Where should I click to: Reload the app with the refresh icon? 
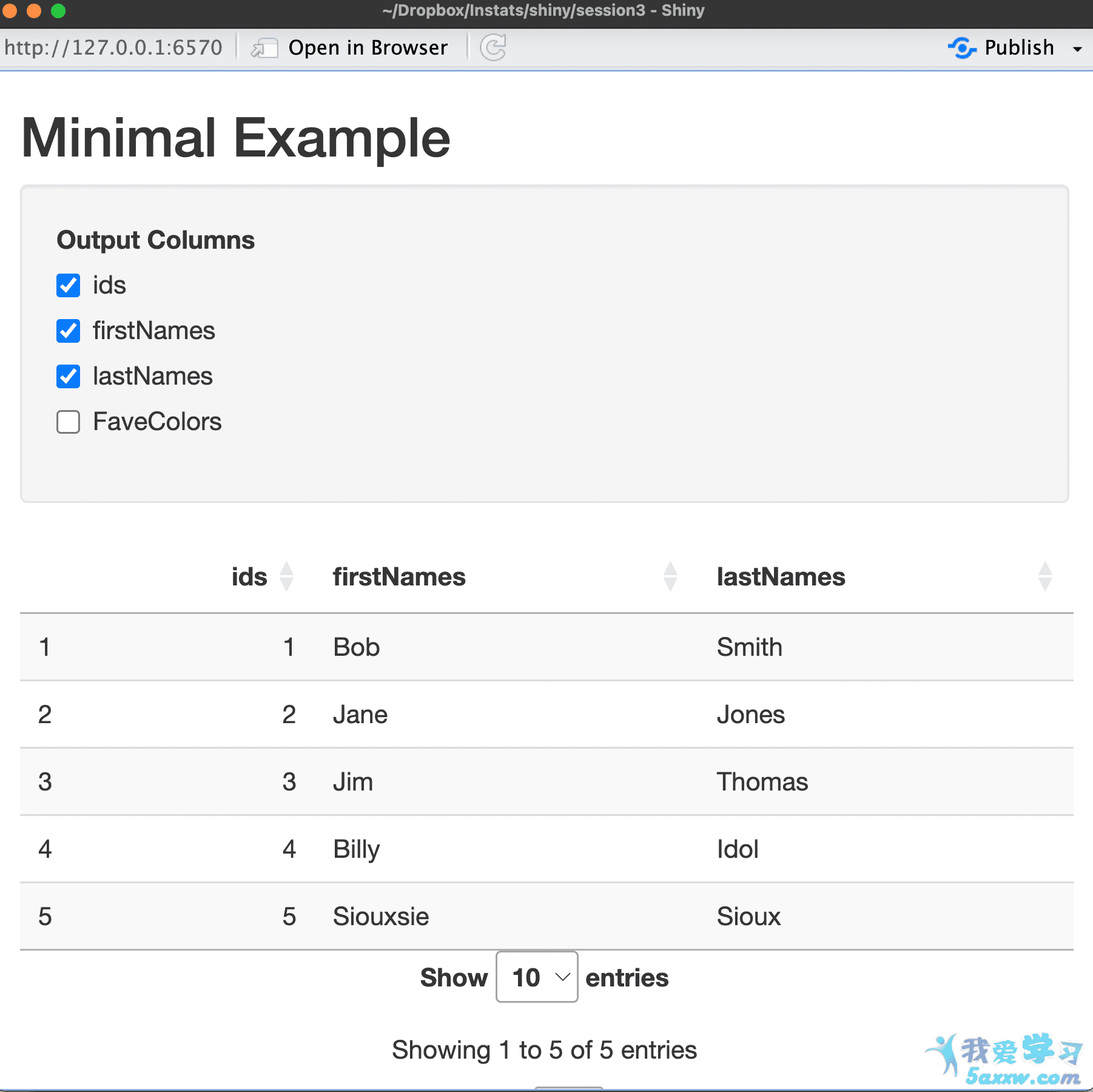click(x=493, y=47)
